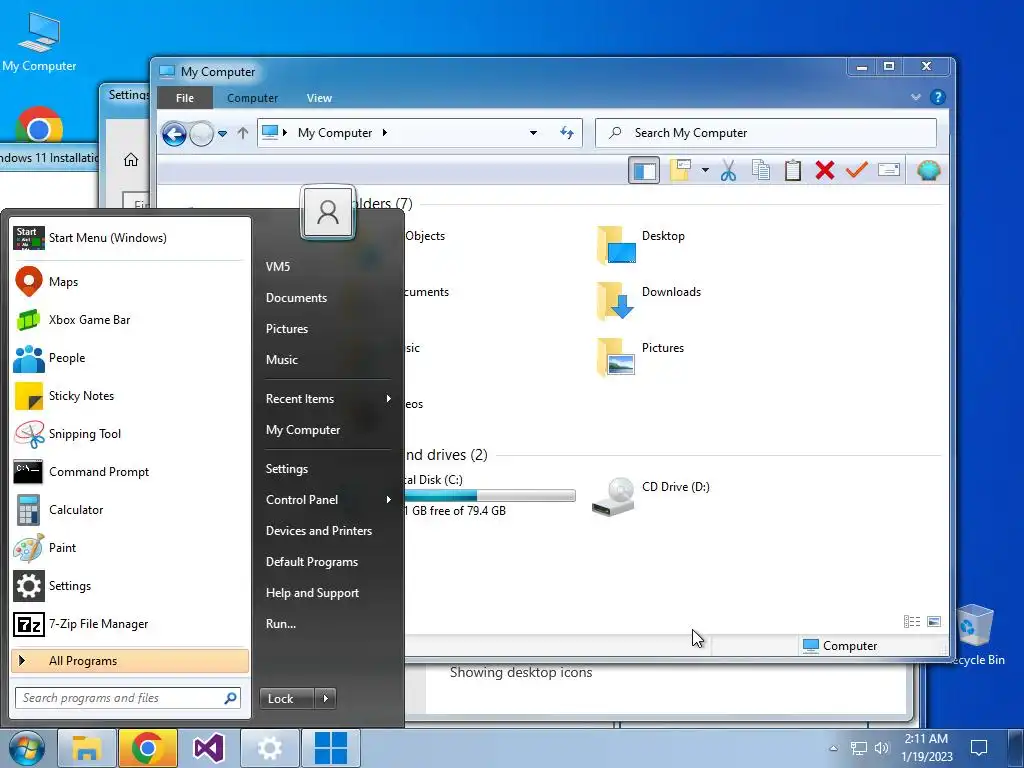The image size is (1024, 768).
Task: Open People app from start menu
Action: (130, 358)
